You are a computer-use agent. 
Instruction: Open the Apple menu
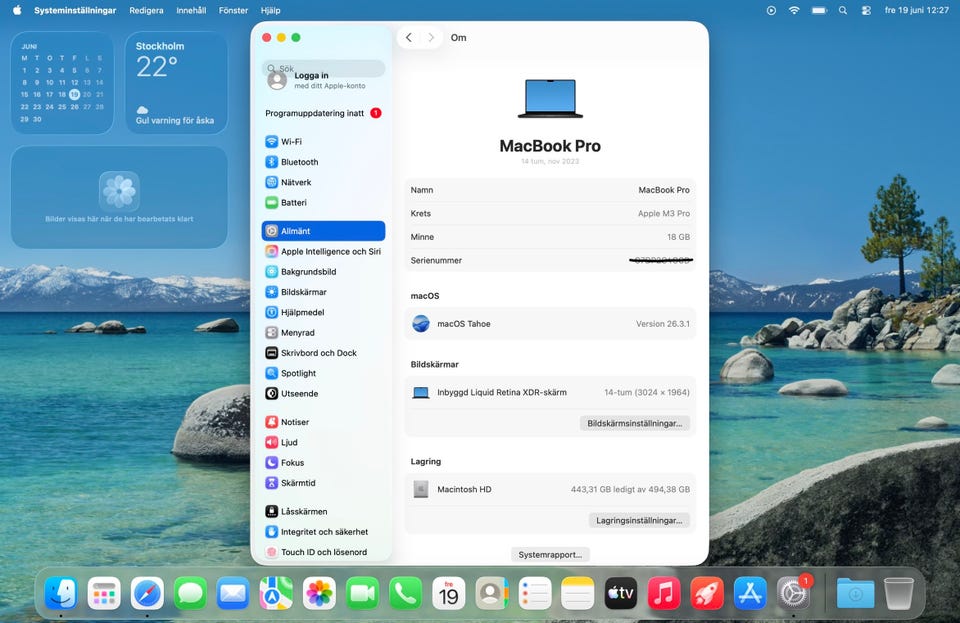[x=17, y=10]
